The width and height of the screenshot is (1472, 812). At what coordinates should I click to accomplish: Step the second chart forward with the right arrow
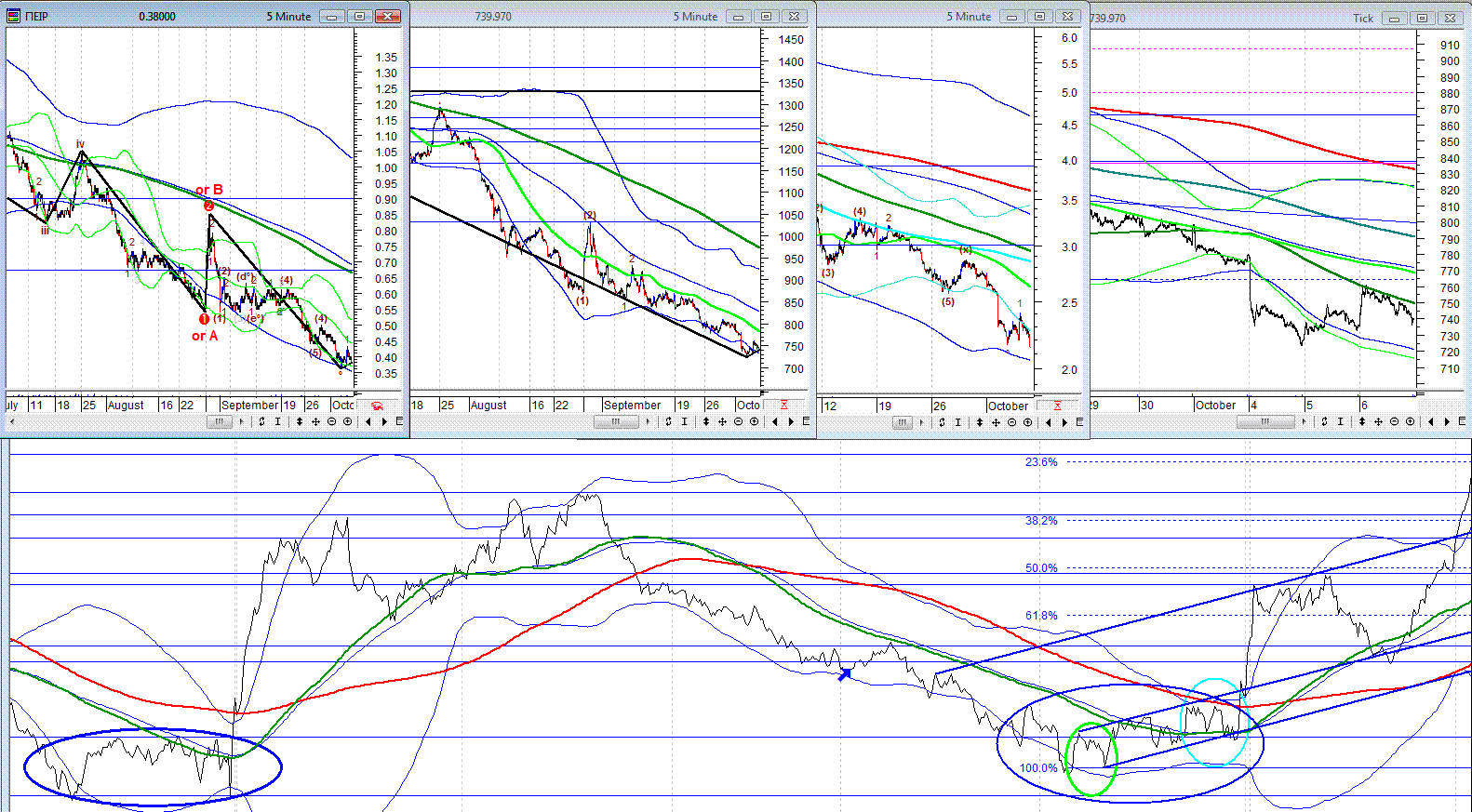click(x=791, y=421)
